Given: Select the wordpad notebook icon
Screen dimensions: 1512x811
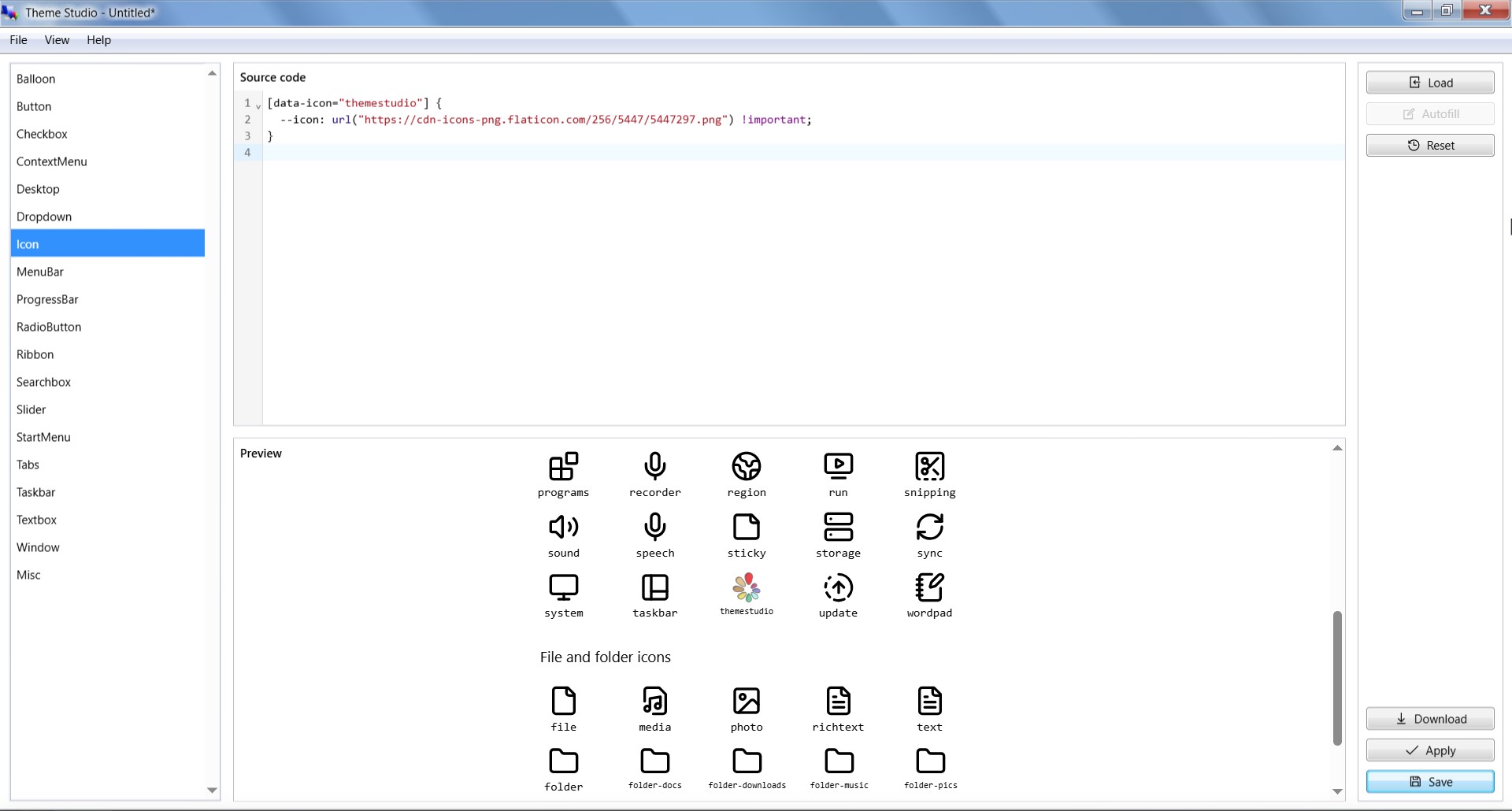Looking at the screenshot, I should coord(929,586).
